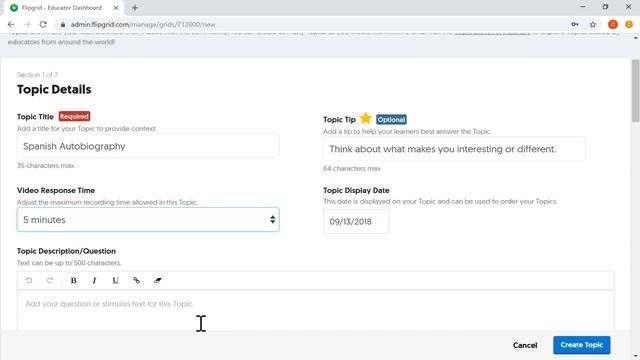Screen dimensions: 640x360
Task: Open a new browser tab
Action: pyautogui.click(x=135, y=8)
